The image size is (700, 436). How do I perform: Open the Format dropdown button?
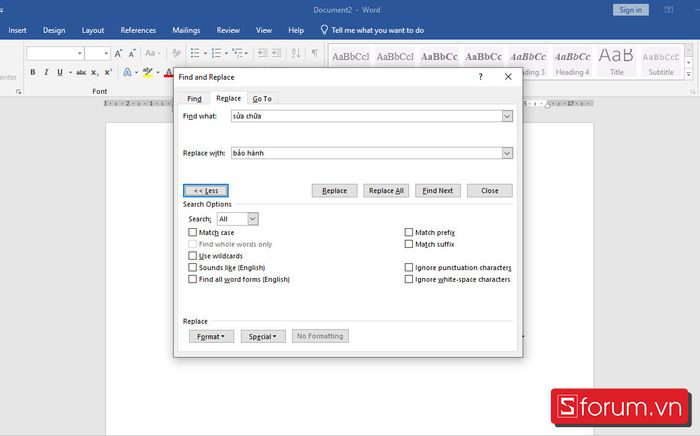pos(211,336)
